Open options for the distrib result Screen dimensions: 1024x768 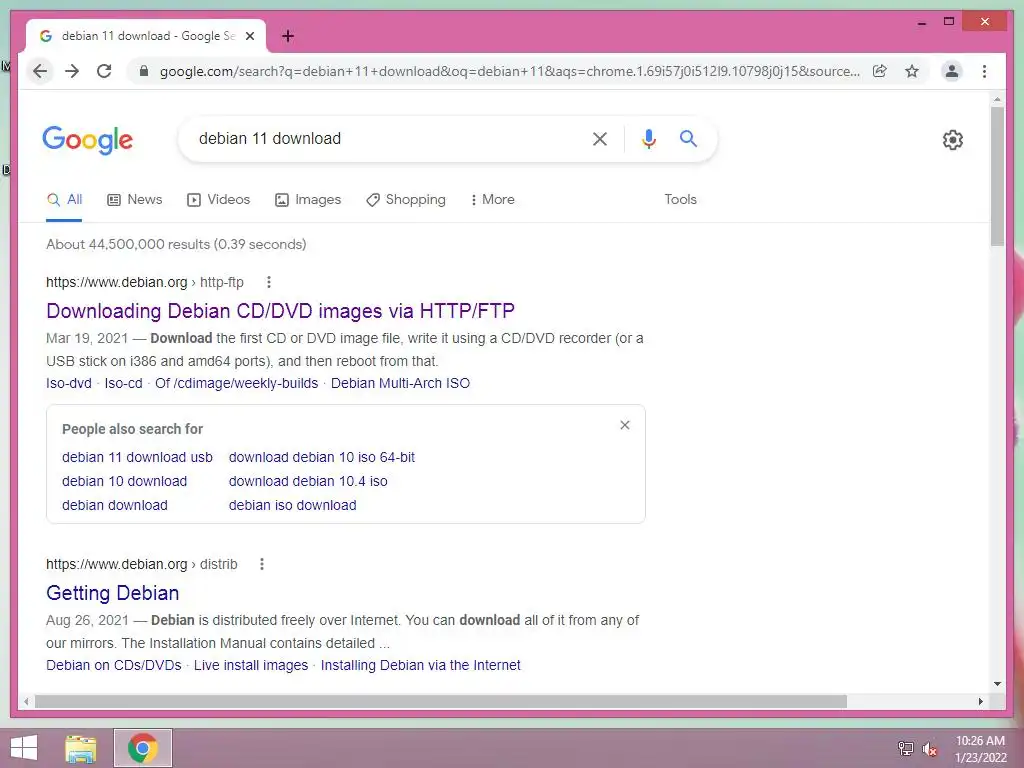tap(262, 564)
